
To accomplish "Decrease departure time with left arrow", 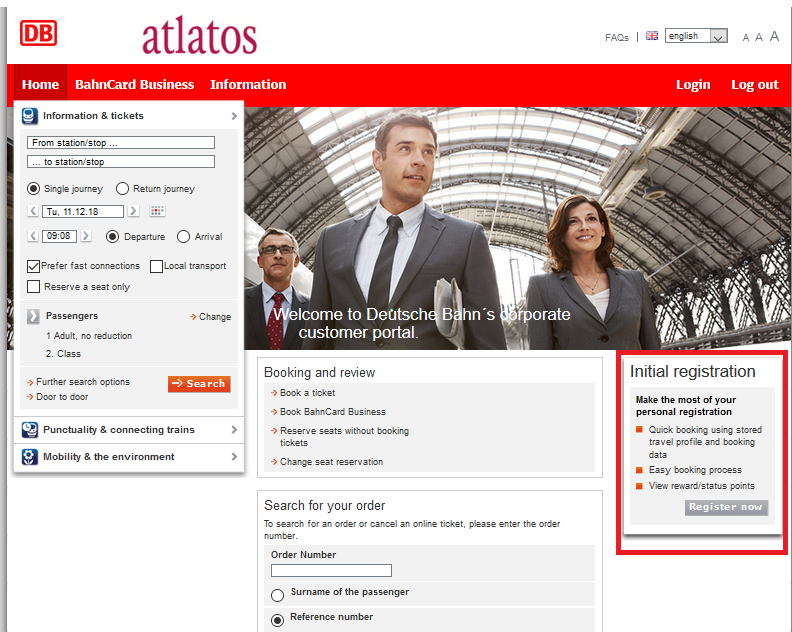I will coord(33,235).
